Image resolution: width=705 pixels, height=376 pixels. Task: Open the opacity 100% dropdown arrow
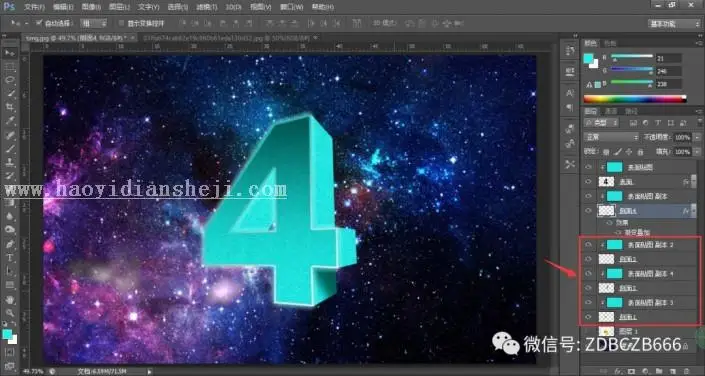pos(697,137)
